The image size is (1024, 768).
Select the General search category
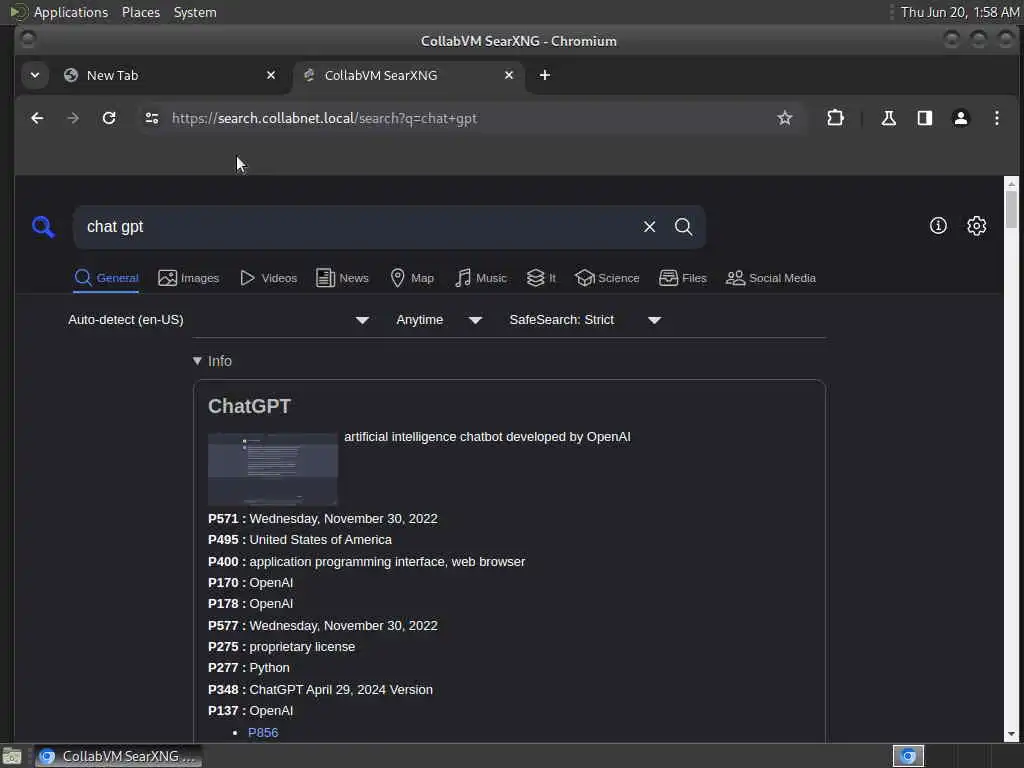coord(106,278)
